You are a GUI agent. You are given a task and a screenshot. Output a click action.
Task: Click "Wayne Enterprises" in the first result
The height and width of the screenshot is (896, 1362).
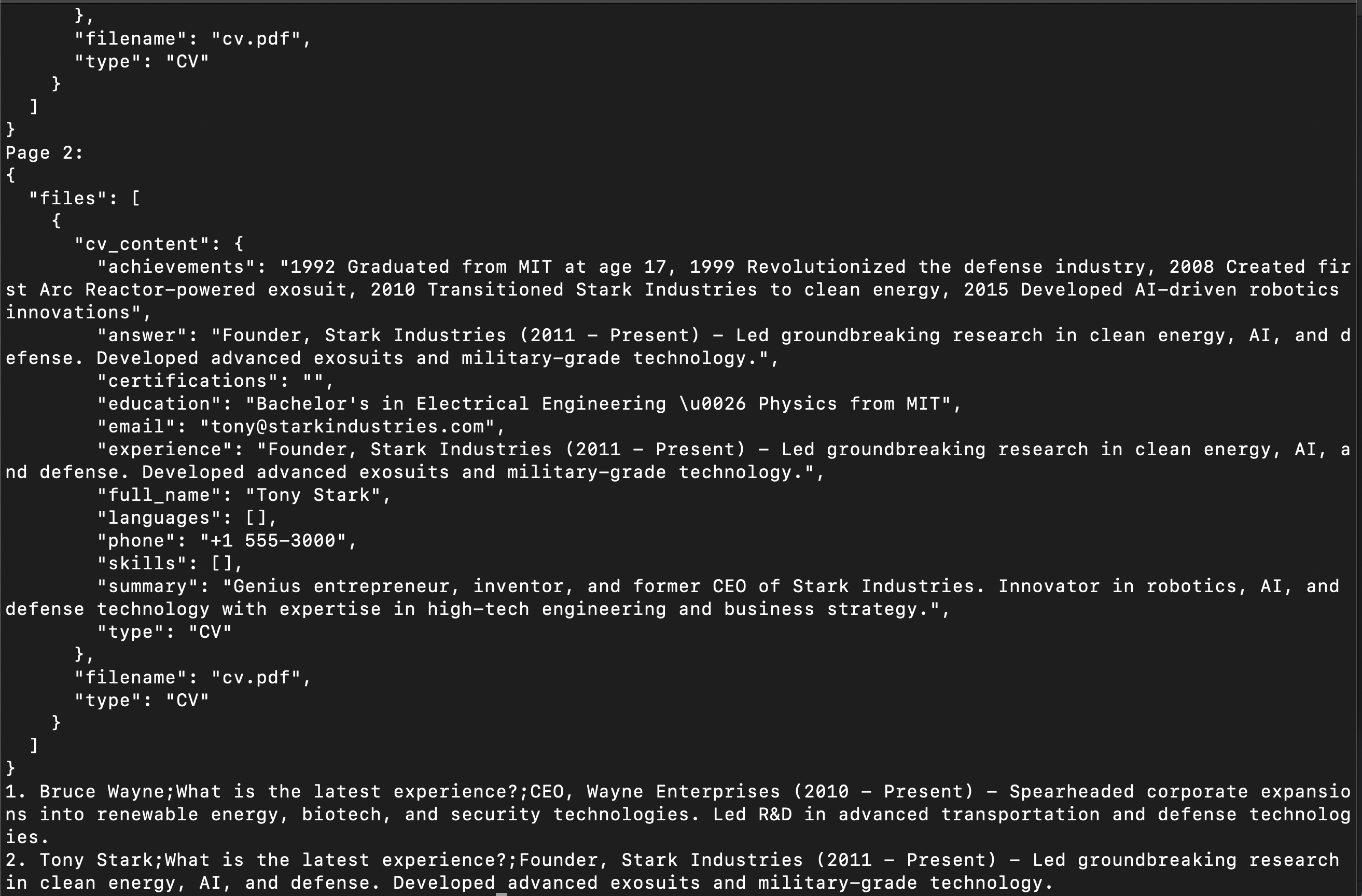tap(683, 792)
